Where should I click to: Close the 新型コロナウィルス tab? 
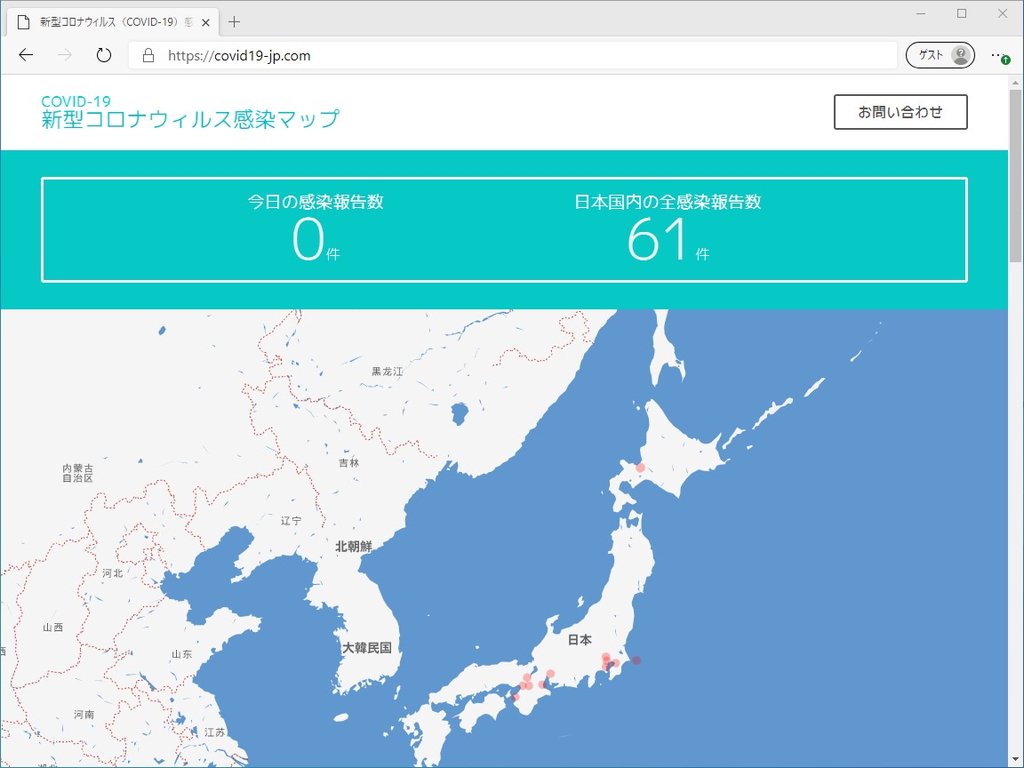point(207,20)
